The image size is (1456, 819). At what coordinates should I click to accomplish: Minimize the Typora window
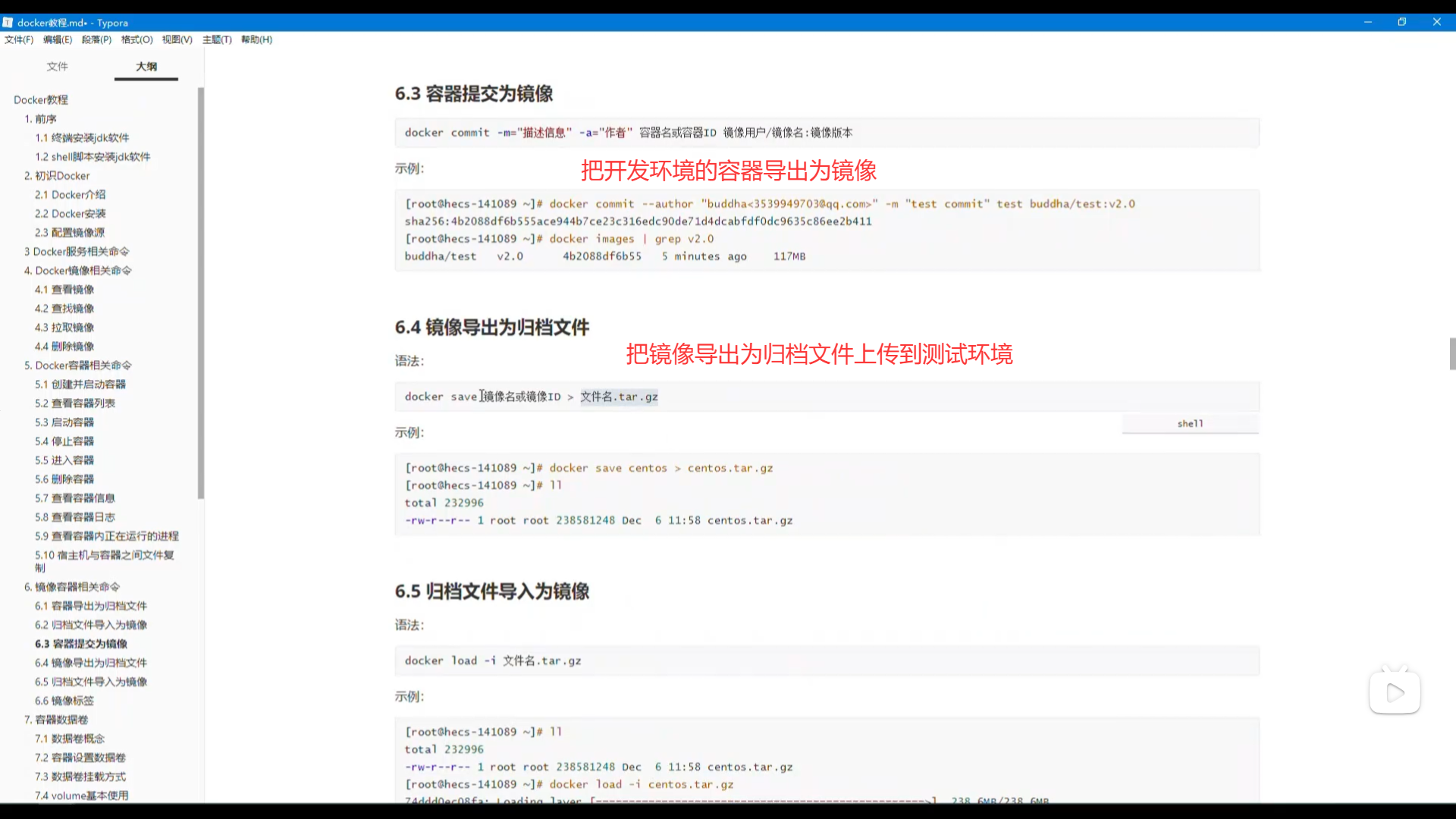point(1368,22)
